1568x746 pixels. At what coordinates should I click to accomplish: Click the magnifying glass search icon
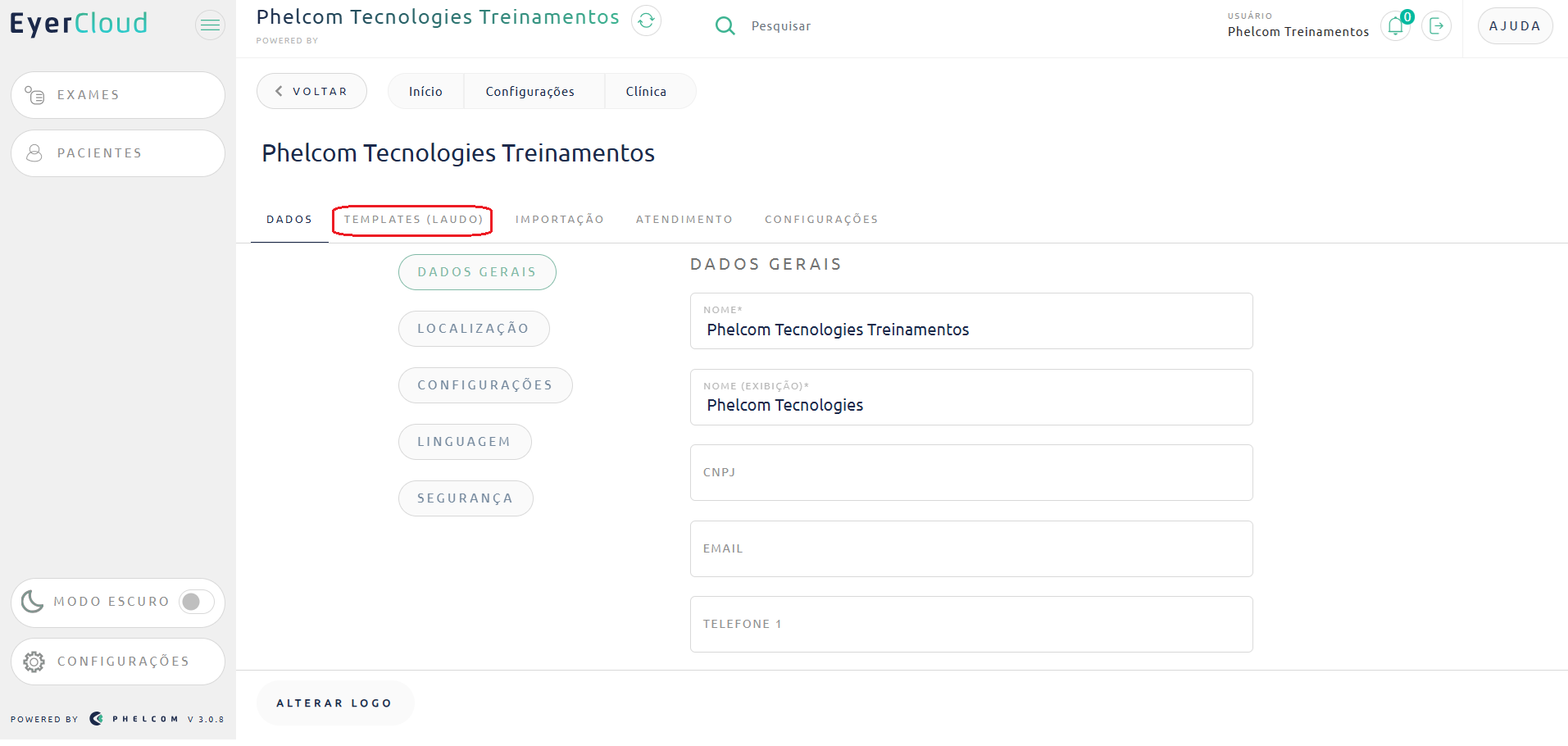coord(725,26)
